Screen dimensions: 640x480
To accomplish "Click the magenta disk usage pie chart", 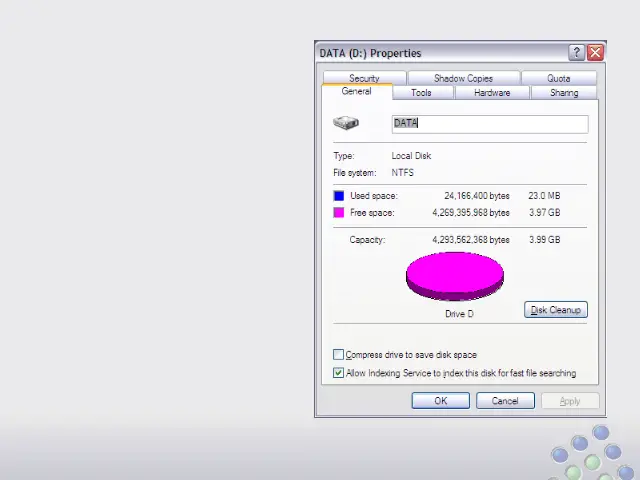I will pos(455,276).
